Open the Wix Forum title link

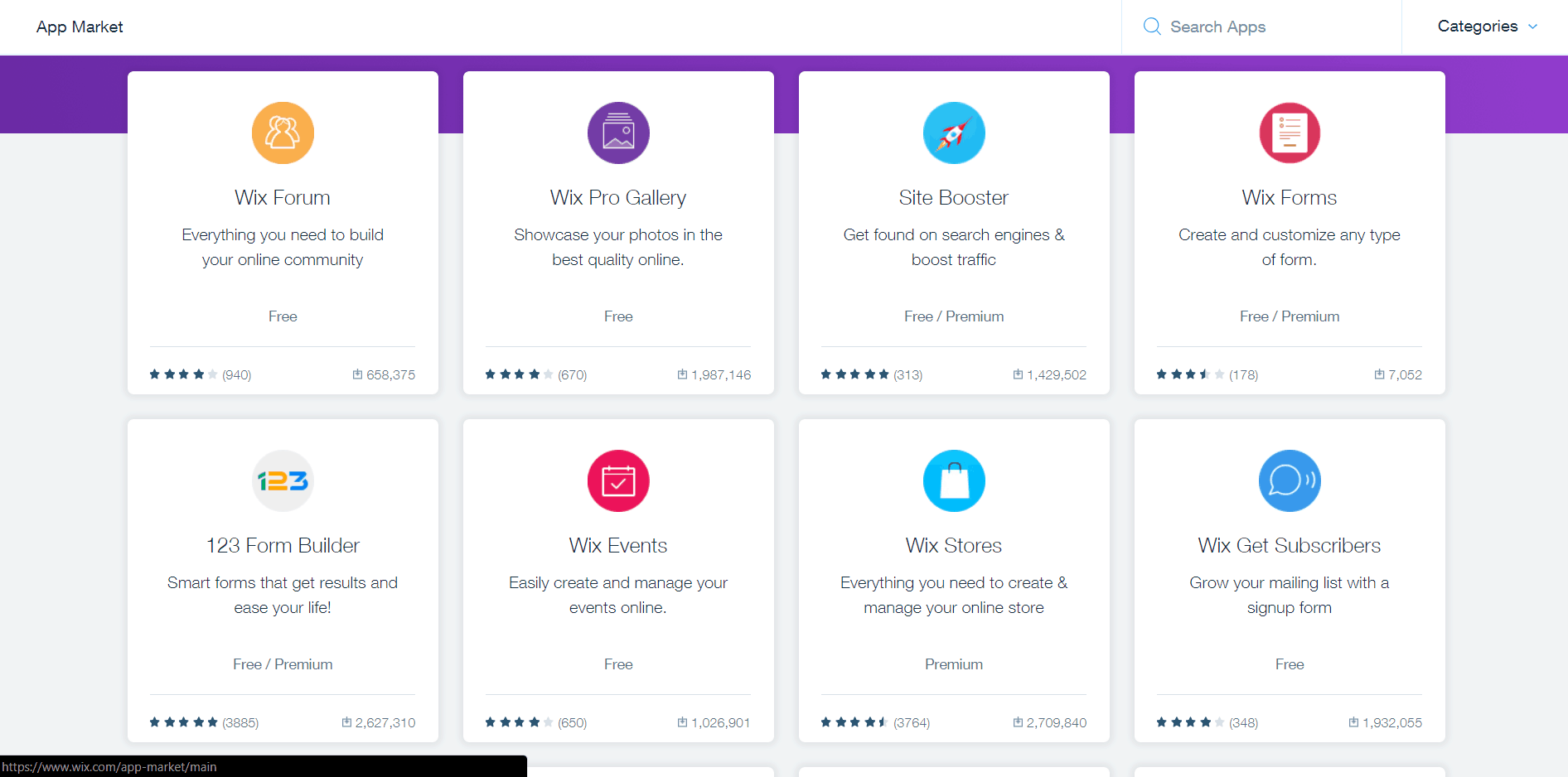pos(283,197)
